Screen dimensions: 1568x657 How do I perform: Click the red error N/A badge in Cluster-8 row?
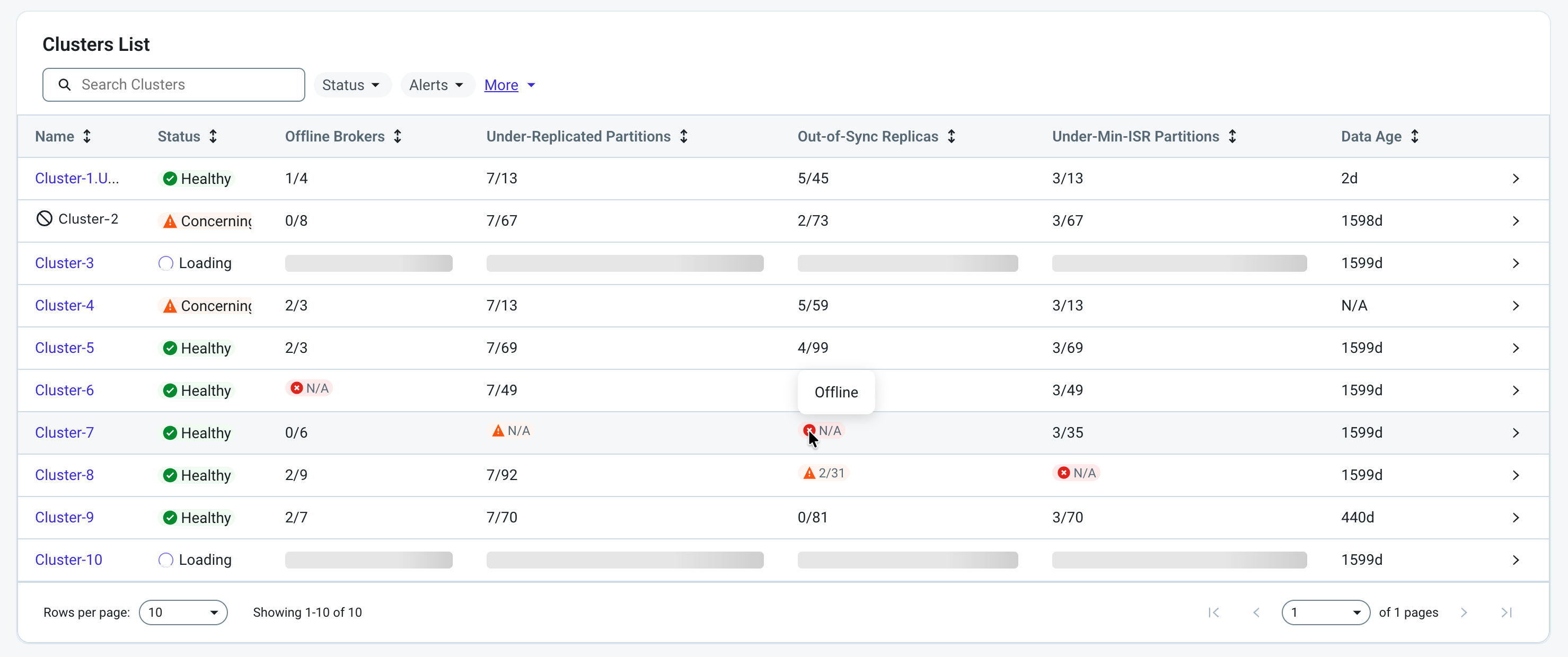(x=1076, y=473)
